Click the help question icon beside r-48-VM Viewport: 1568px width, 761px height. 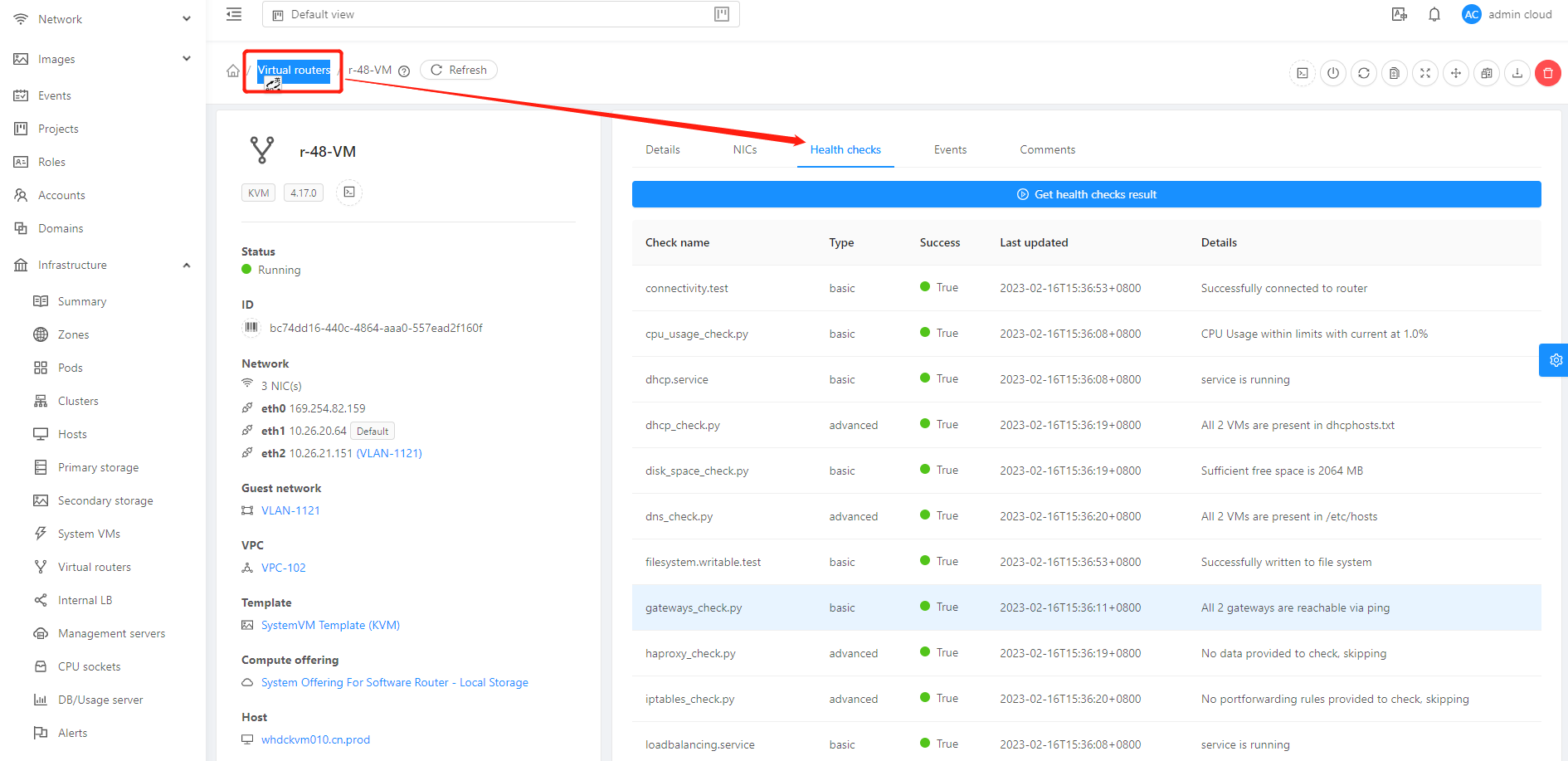[x=404, y=71]
